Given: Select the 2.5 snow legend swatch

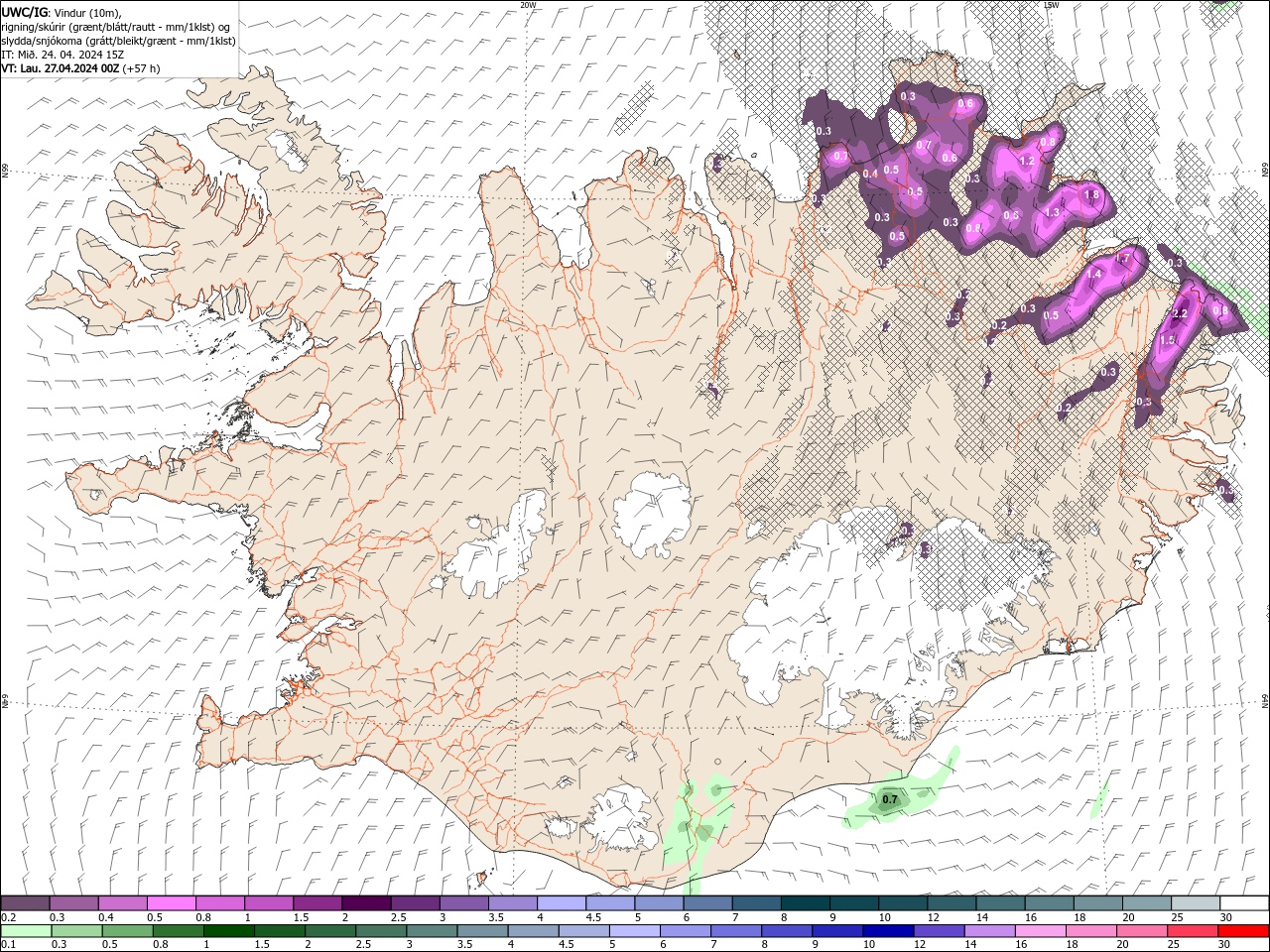Looking at the screenshot, I should (x=415, y=903).
